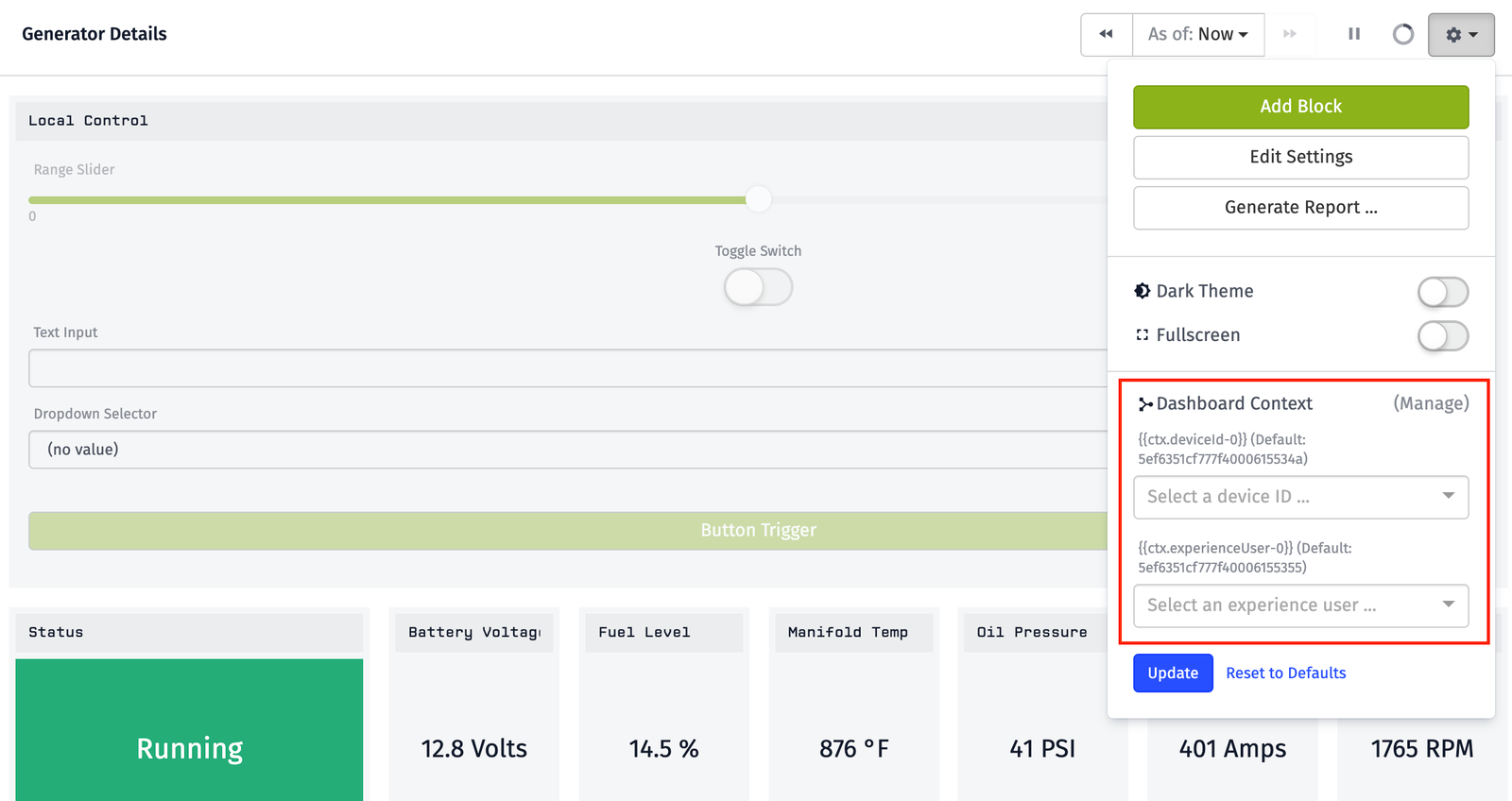Click the ctx.experienceUser-0 default label

click(x=1245, y=558)
